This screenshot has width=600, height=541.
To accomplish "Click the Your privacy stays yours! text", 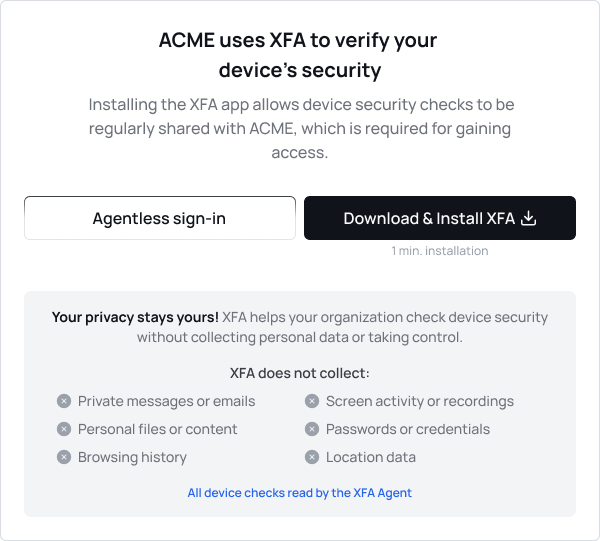I will [135, 317].
